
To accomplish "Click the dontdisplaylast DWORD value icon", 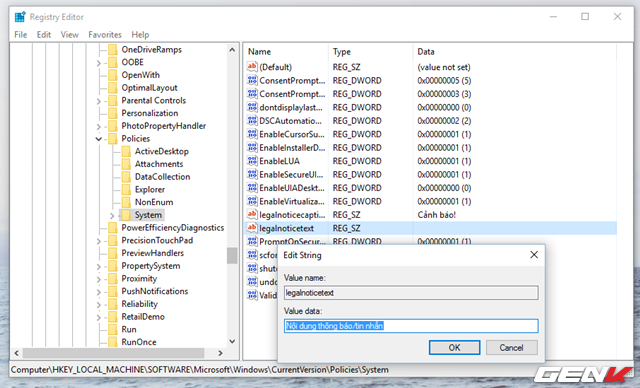I will (x=252, y=107).
